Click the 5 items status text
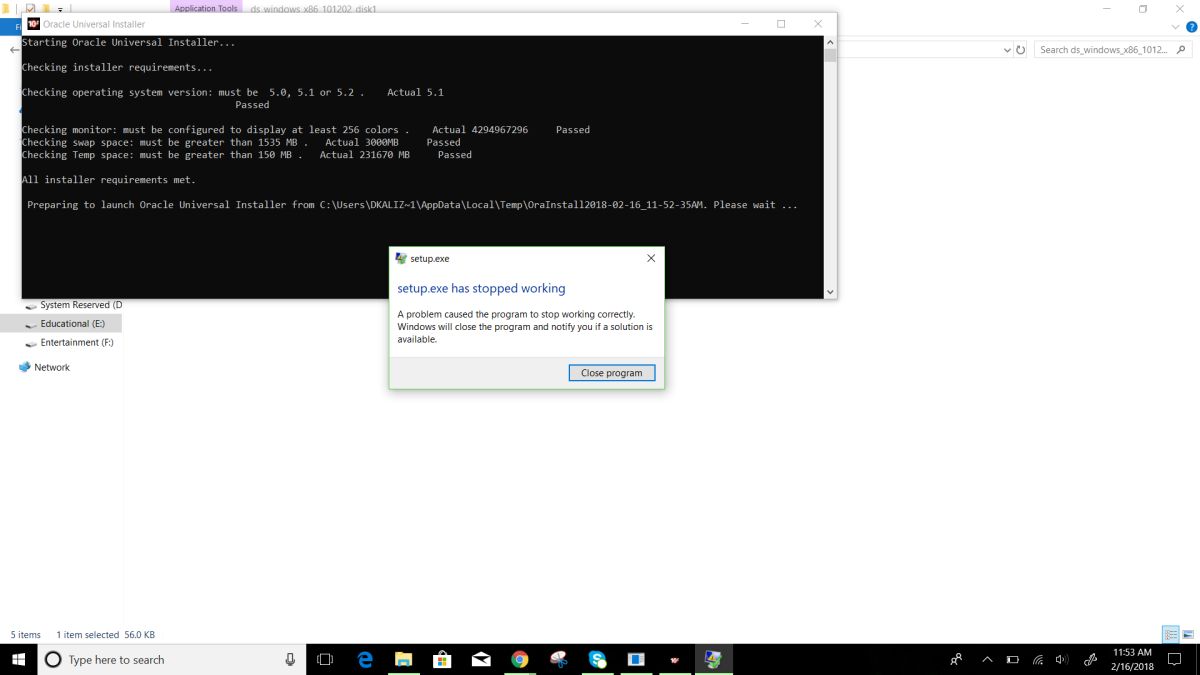1200x675 pixels. click(26, 635)
